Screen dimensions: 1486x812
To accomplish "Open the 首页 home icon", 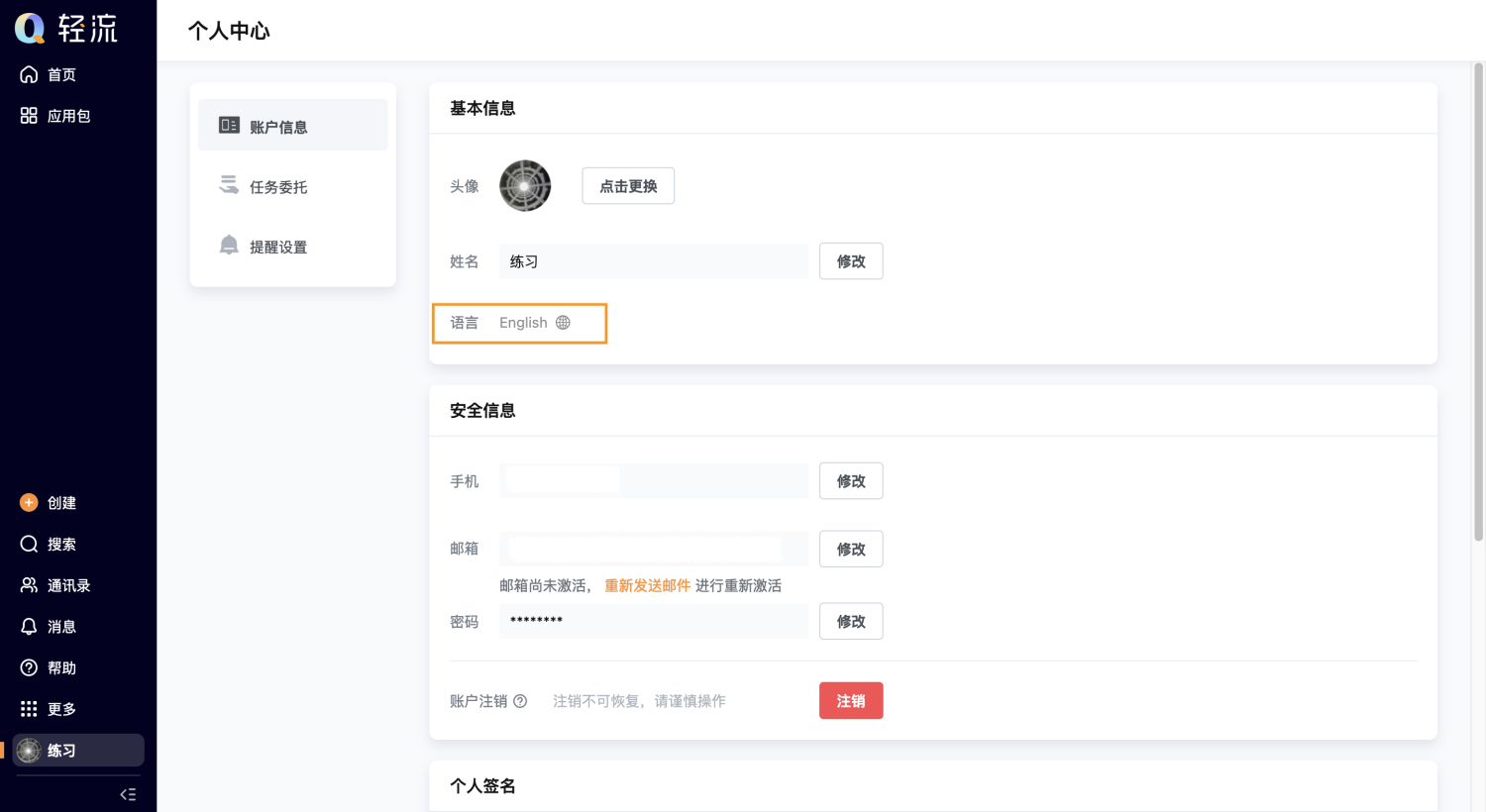I will coord(29,75).
